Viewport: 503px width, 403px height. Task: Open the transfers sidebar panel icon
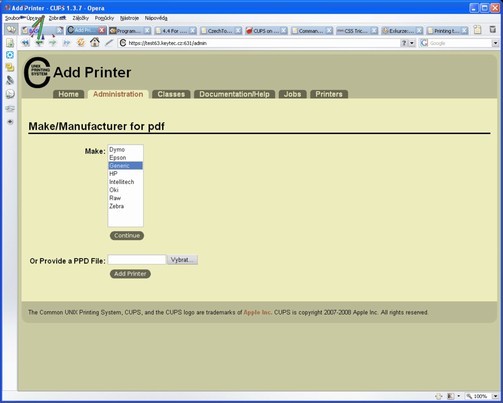click(10, 109)
